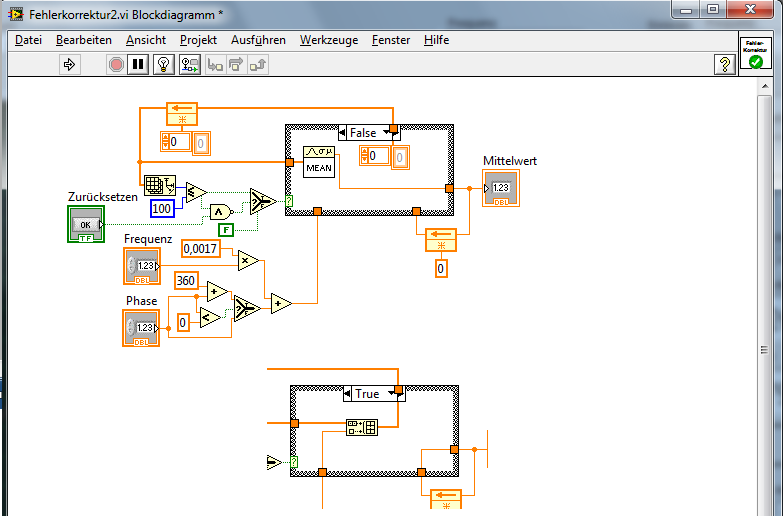The image size is (784, 516).
Task: Toggle Highlight Execution light bulb
Action: (164, 65)
